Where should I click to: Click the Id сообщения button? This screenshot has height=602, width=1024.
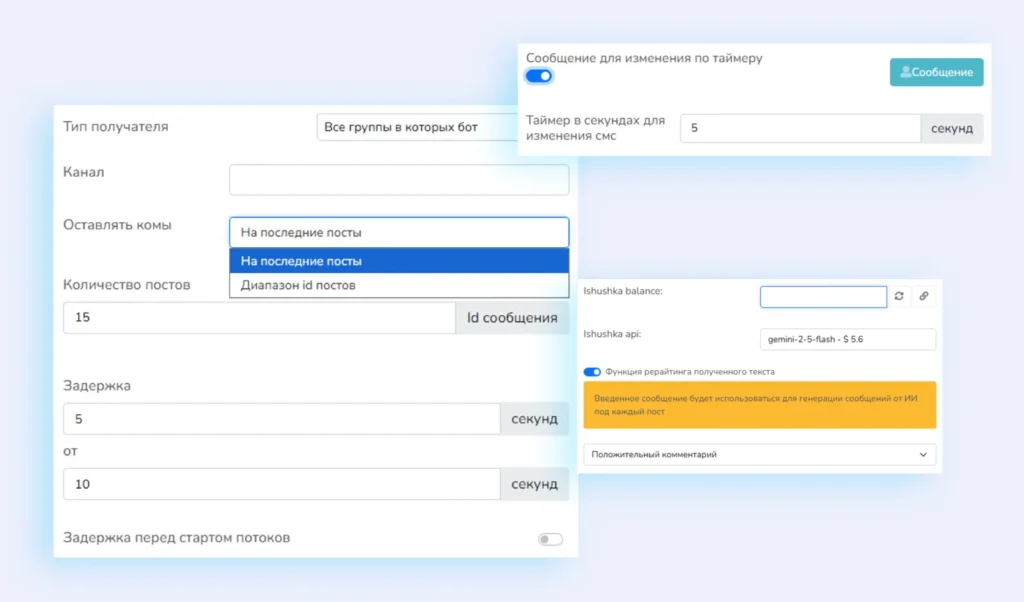(x=512, y=317)
